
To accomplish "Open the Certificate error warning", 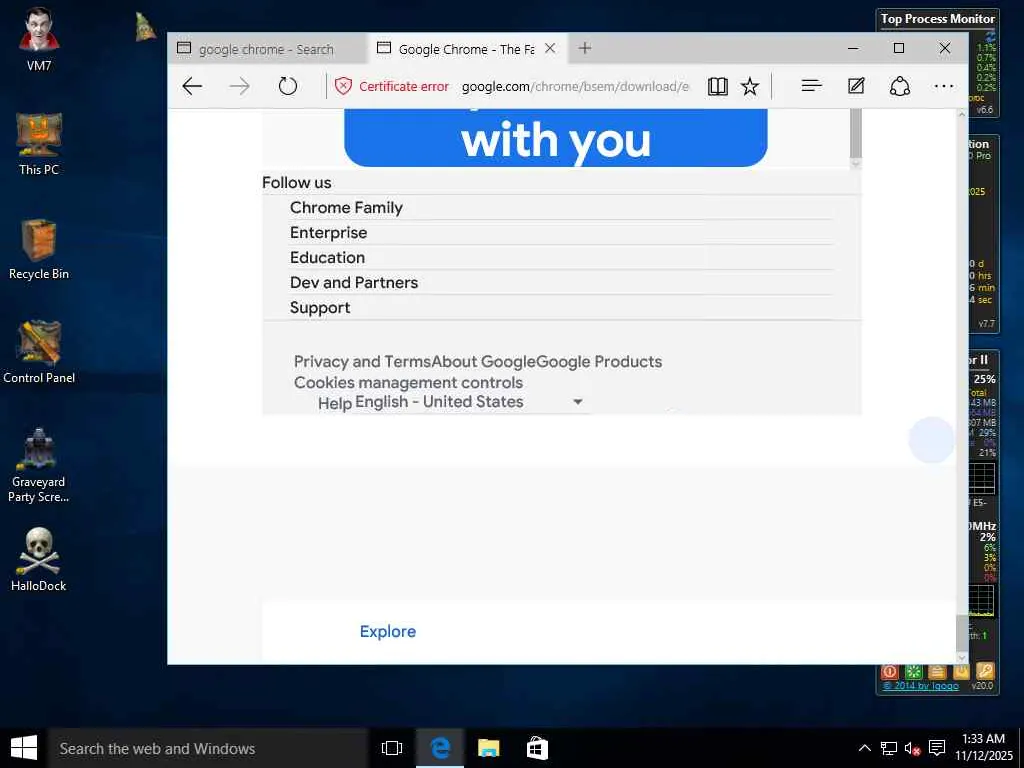I will (391, 86).
